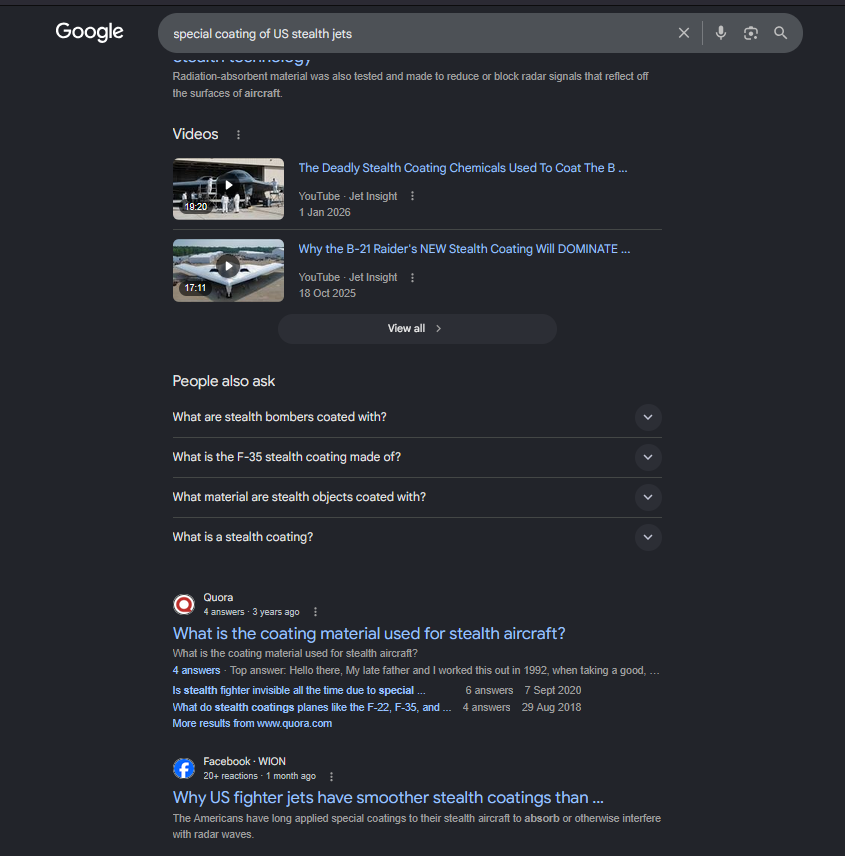This screenshot has width=845, height=856.
Task: Play the B-21 Raider 17:11 video thumbnail
Action: pyautogui.click(x=228, y=270)
